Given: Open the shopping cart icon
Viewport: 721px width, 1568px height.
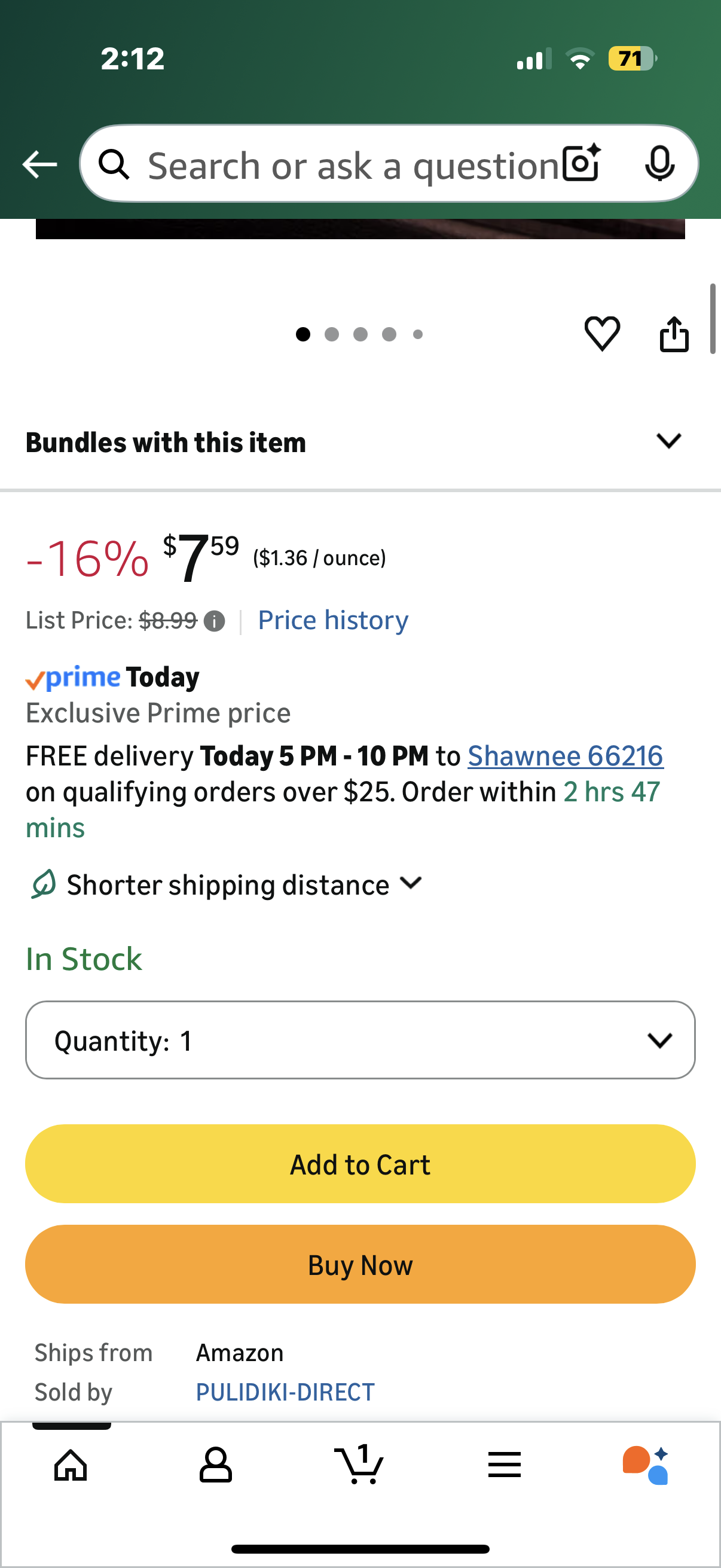Looking at the screenshot, I should pos(359,1465).
